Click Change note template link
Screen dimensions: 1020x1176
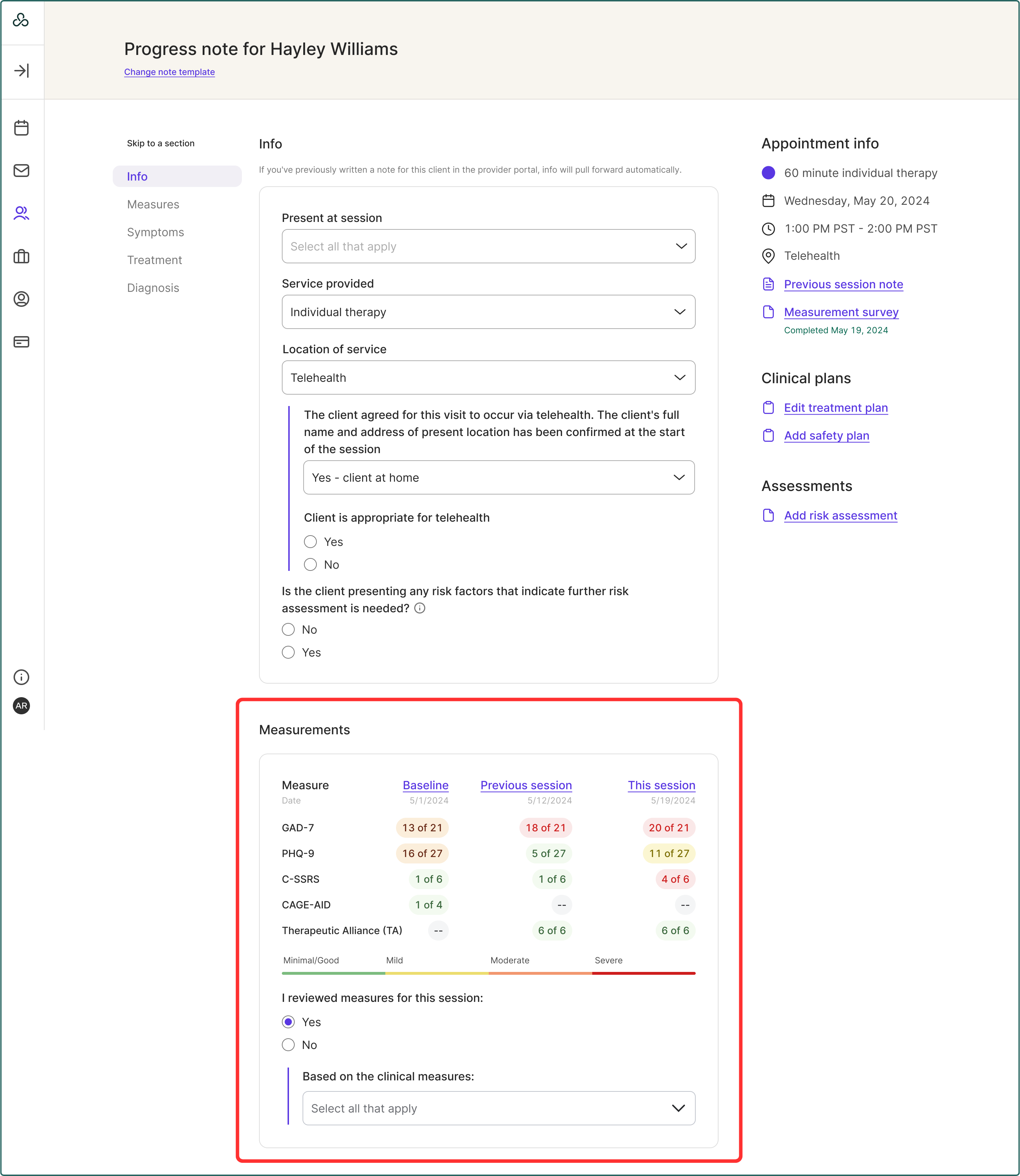[x=169, y=72]
